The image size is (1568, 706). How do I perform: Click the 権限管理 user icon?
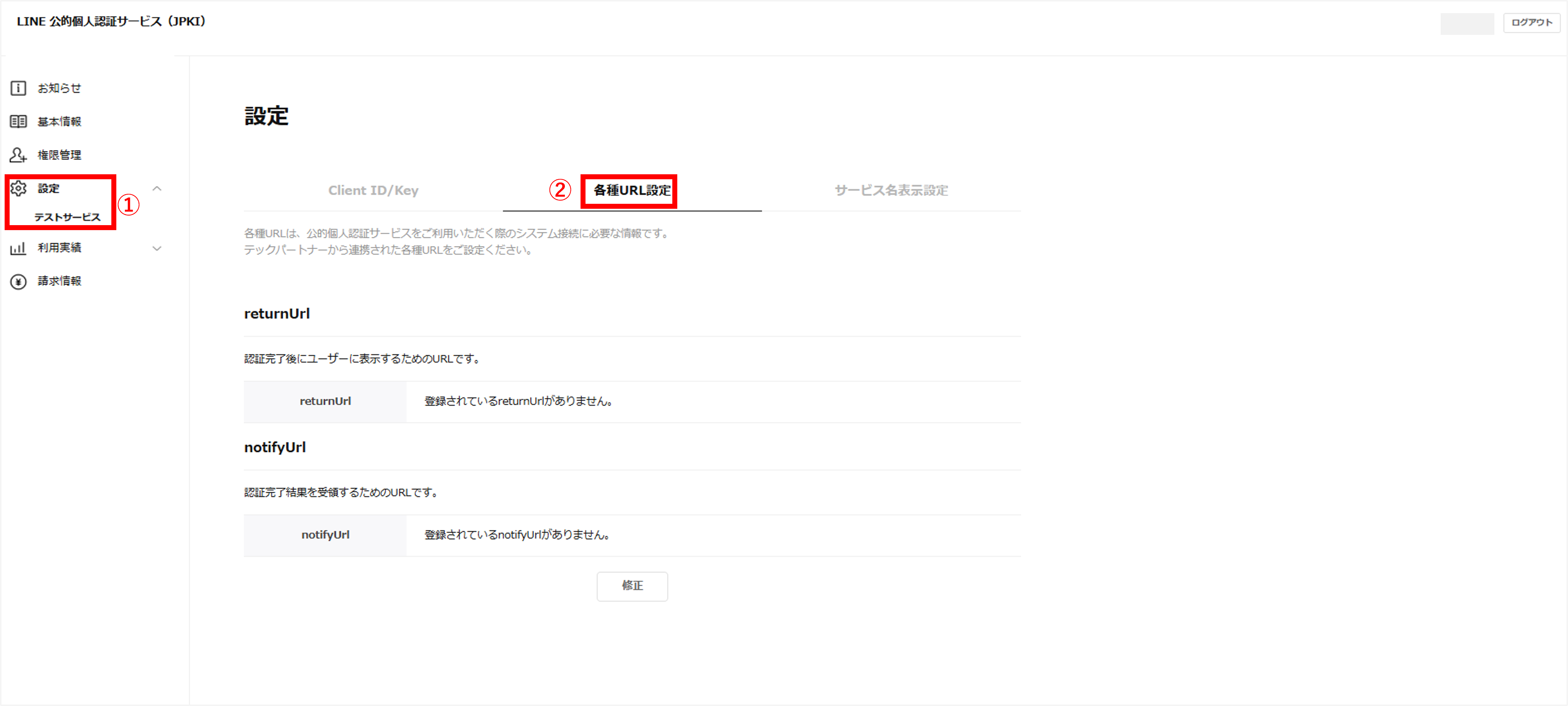point(18,155)
